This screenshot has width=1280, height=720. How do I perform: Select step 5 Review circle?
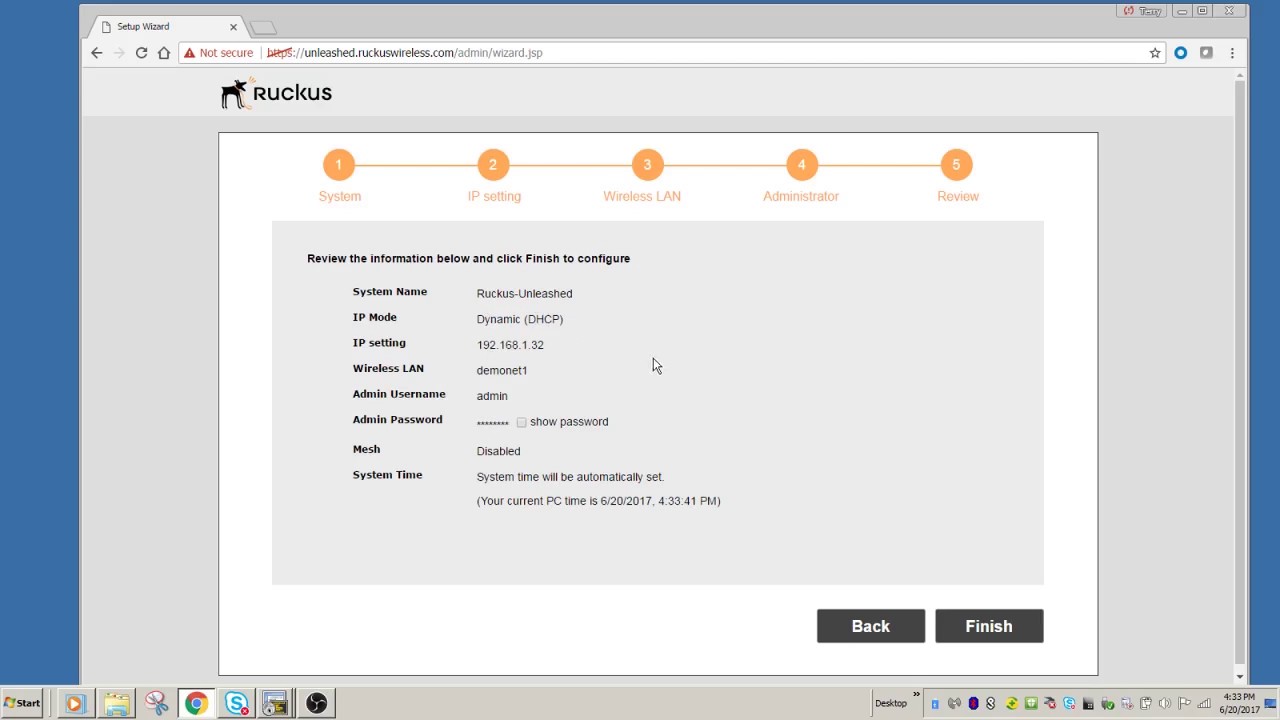coord(956,165)
